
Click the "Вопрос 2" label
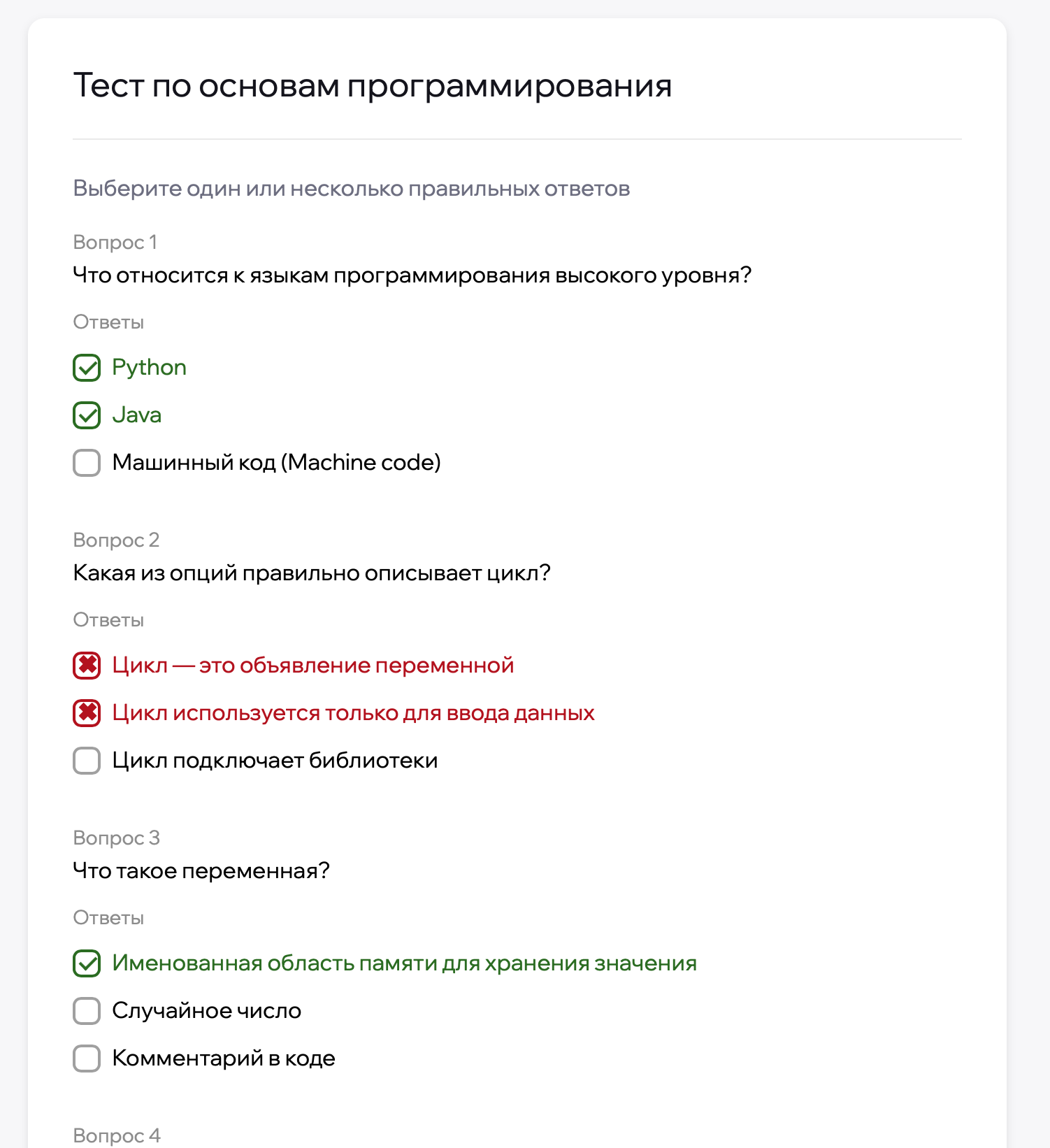pos(116,540)
